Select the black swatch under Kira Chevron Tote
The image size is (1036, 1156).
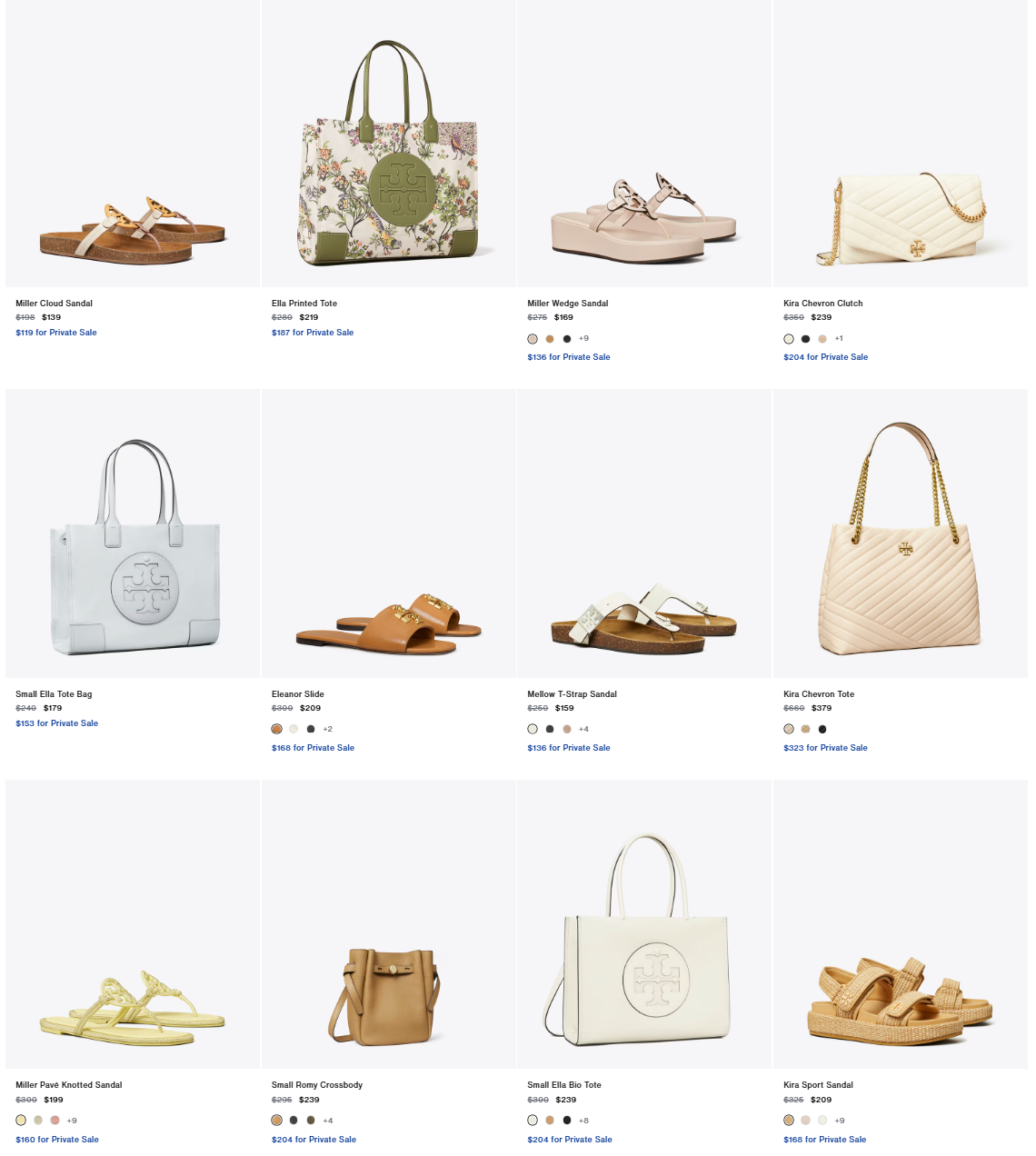tap(822, 729)
